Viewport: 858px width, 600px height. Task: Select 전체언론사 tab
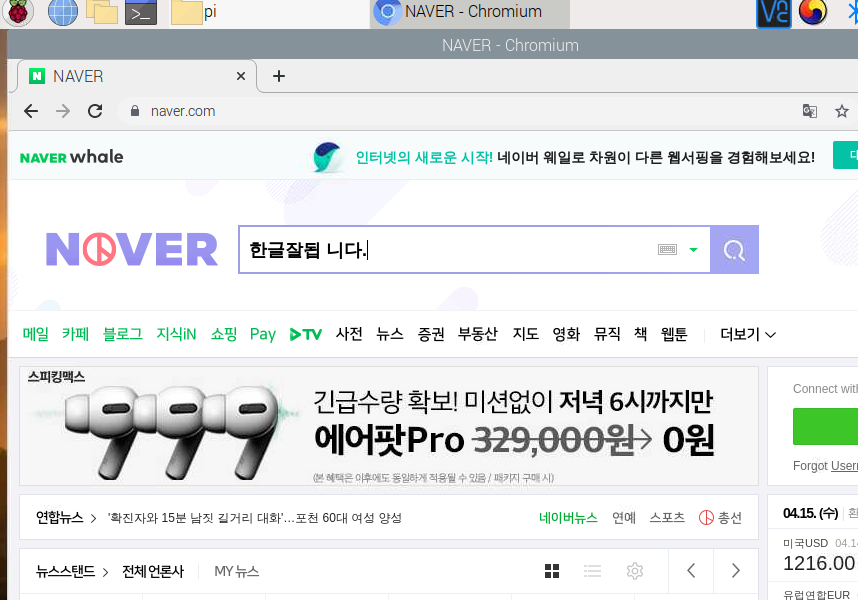pyautogui.click(x=153, y=572)
